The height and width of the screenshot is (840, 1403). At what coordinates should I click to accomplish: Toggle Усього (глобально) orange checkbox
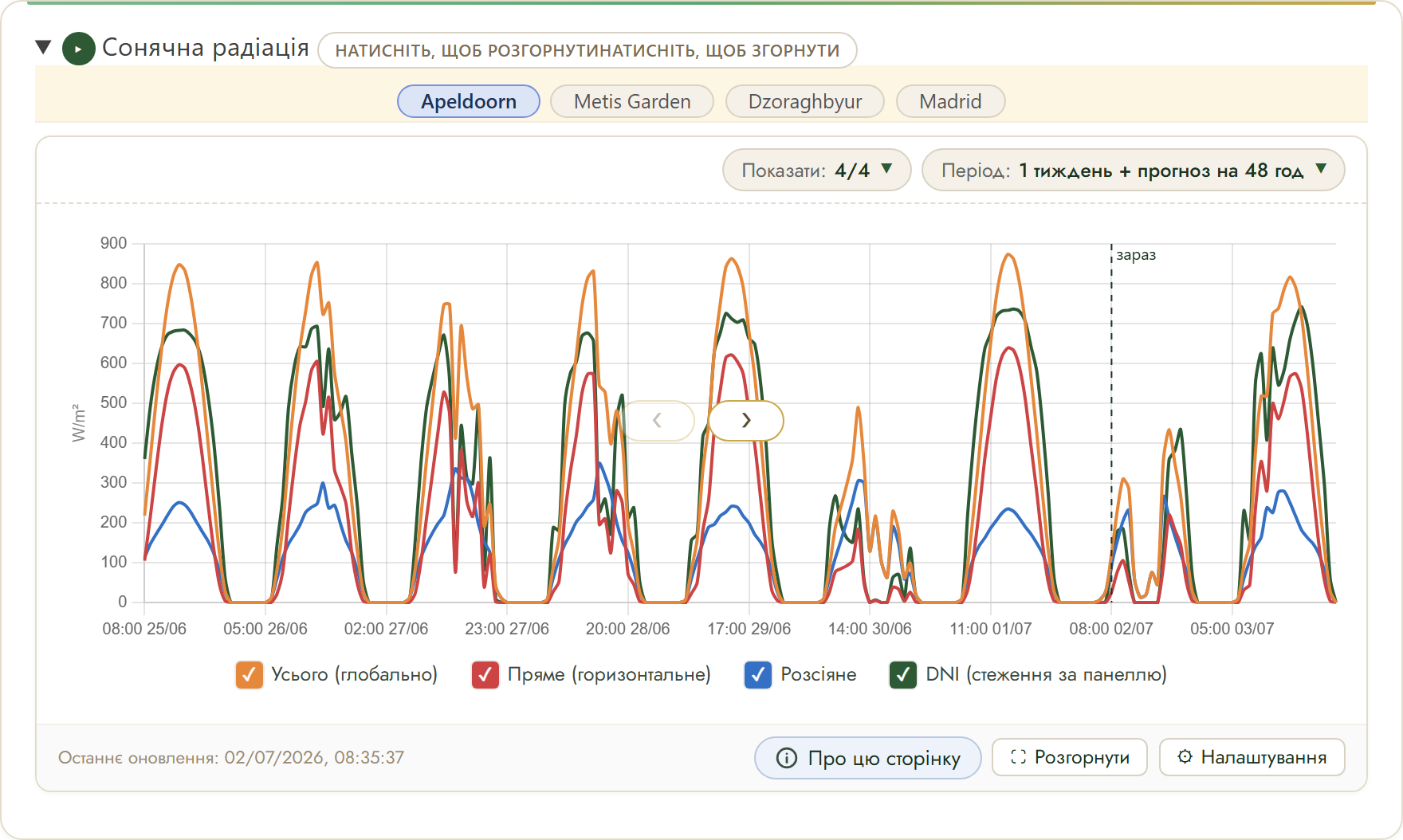(x=249, y=675)
